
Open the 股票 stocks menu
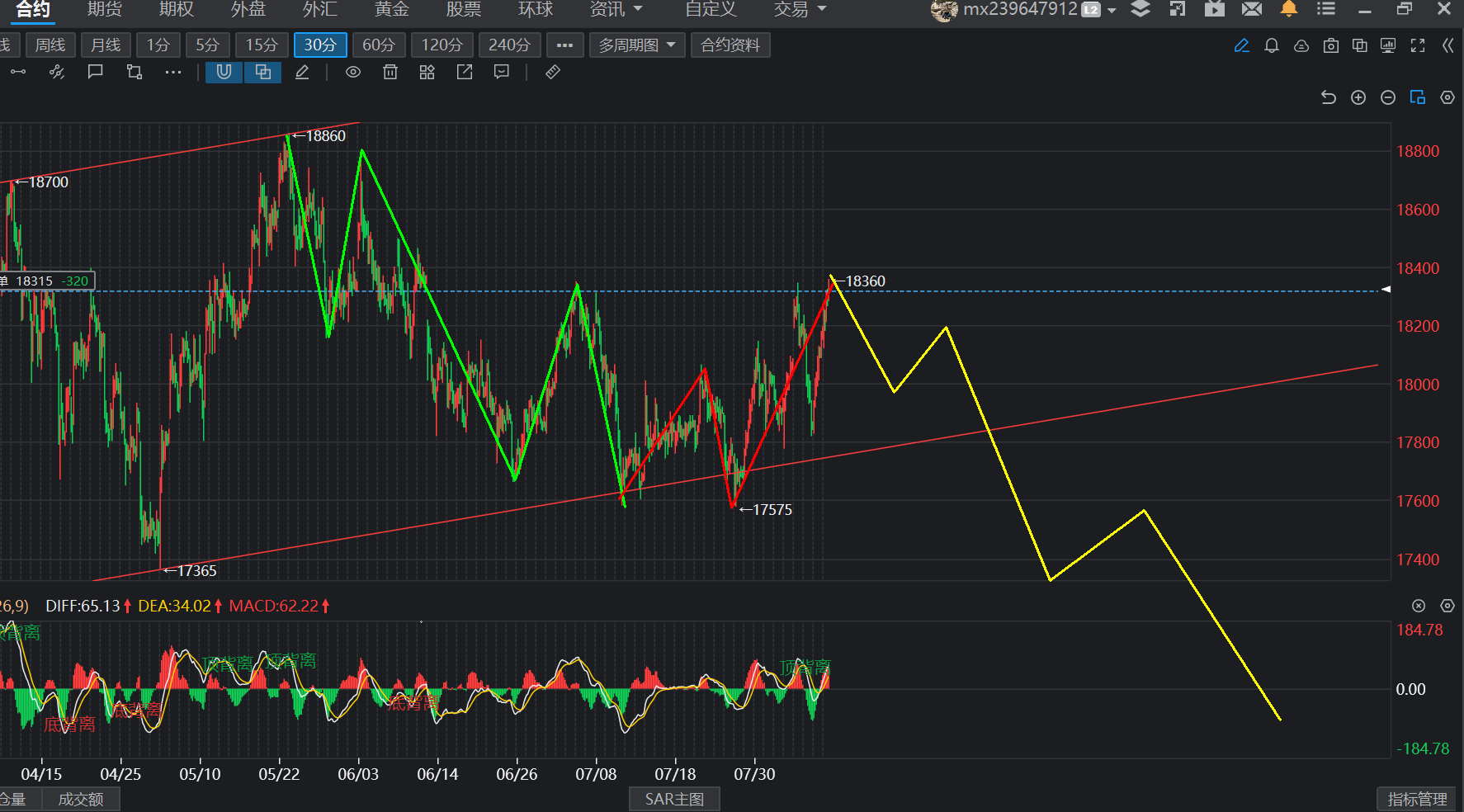pos(464,9)
